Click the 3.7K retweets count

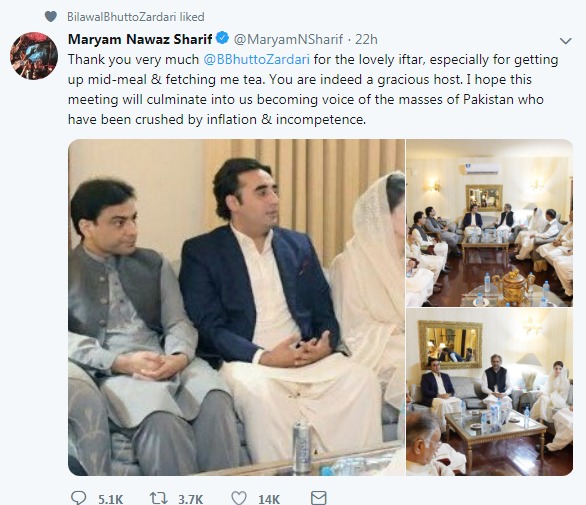[x=191, y=499]
